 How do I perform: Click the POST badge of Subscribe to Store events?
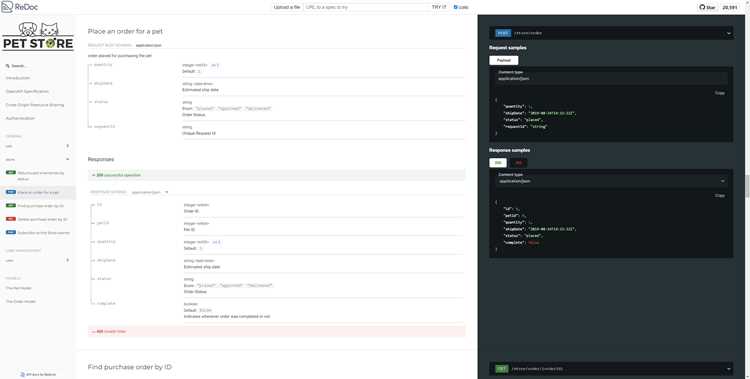click(x=11, y=232)
